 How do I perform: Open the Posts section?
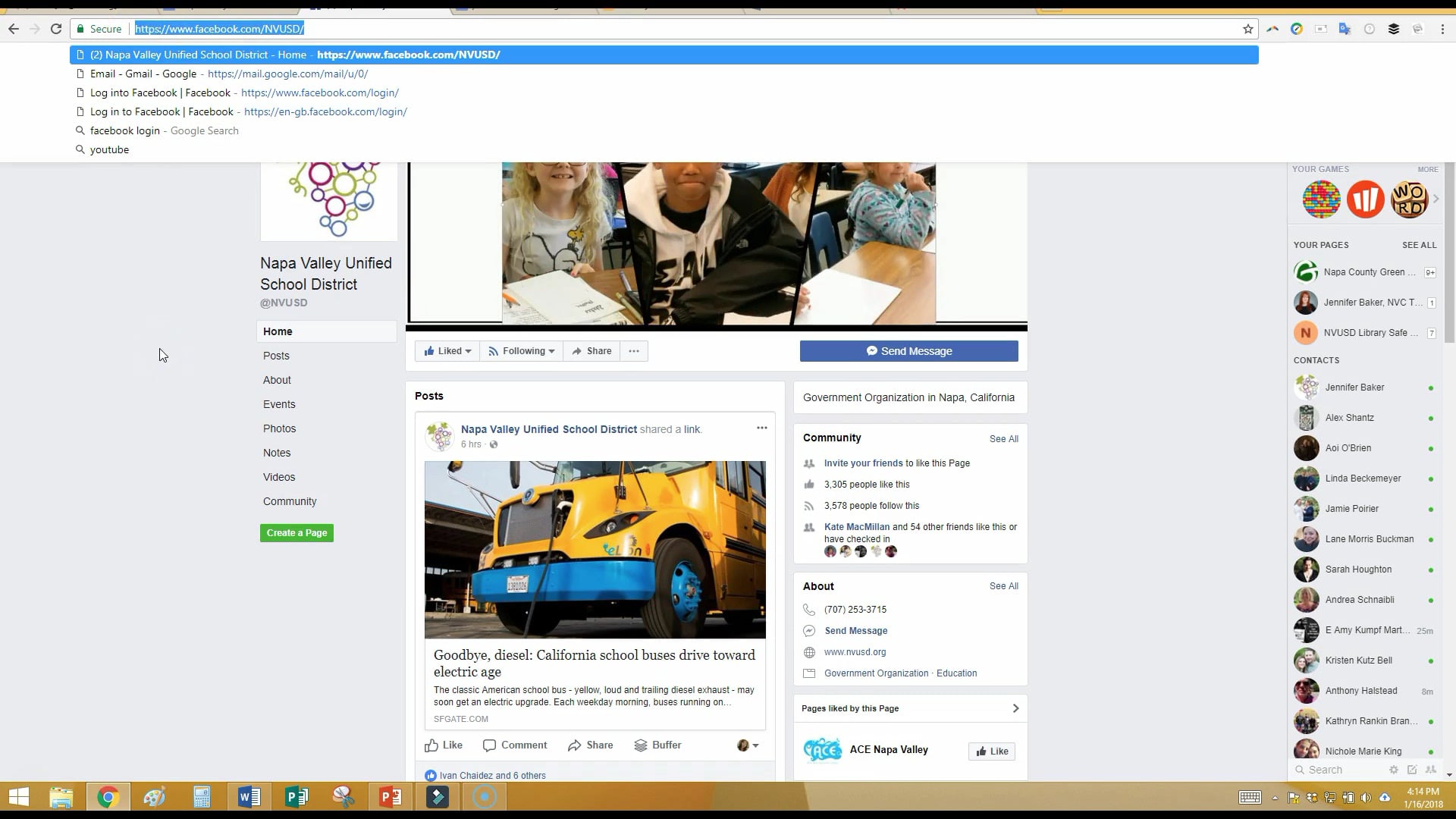(x=276, y=356)
